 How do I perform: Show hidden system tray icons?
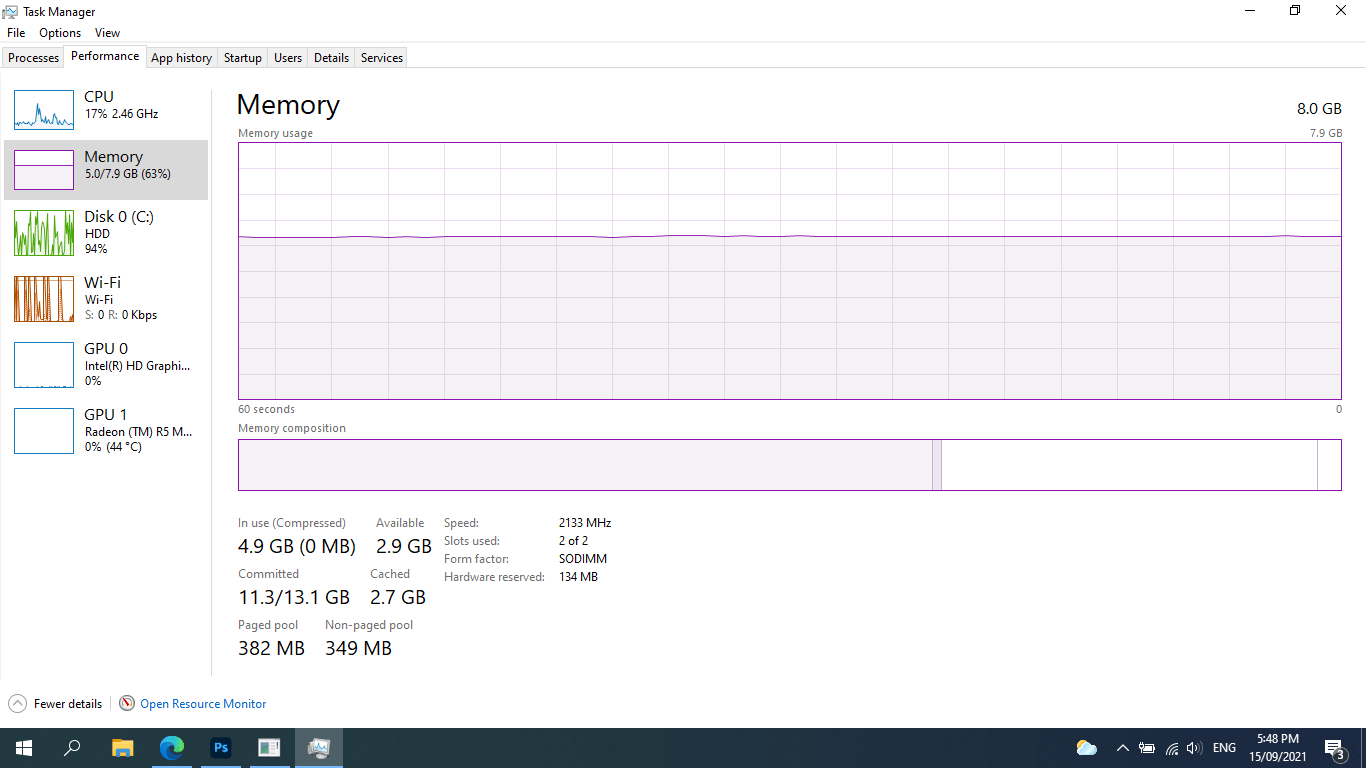tap(1122, 748)
